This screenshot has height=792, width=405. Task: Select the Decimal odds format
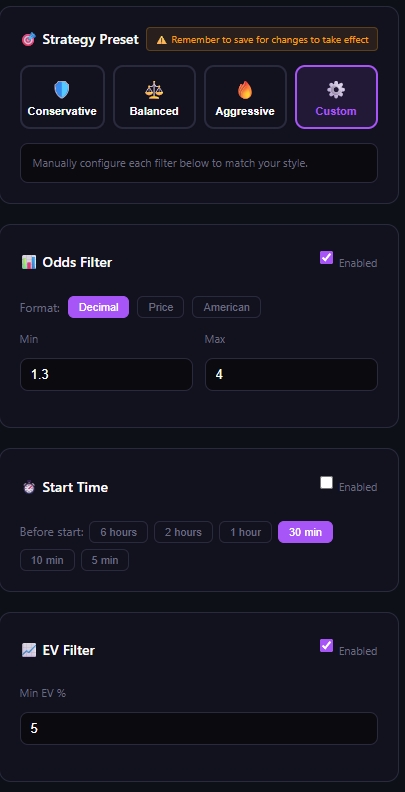(98, 307)
